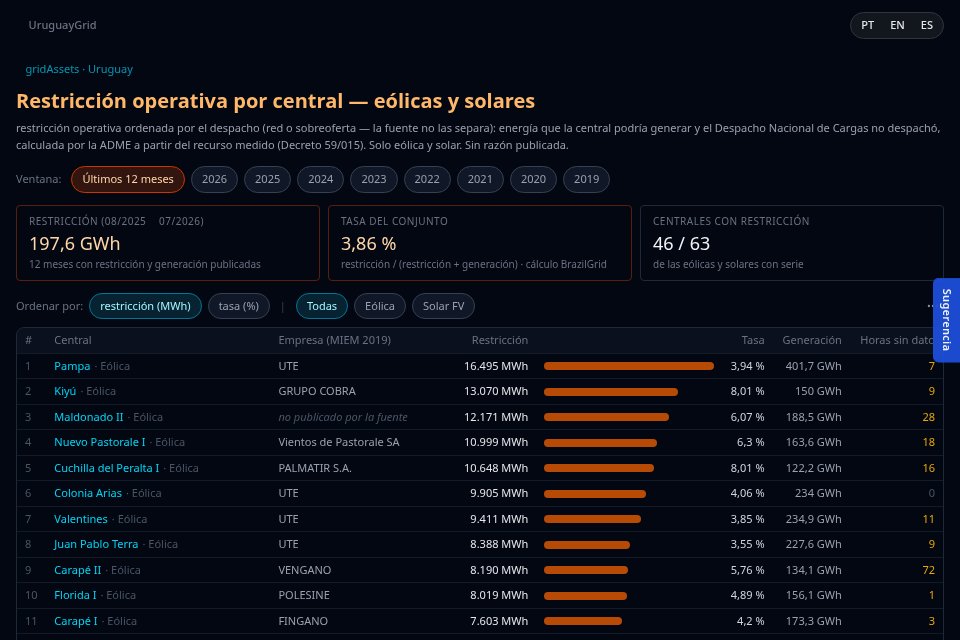Viewport: 960px width, 640px height.
Task: Click the FINGANO company cell
Action: pyautogui.click(x=303, y=620)
